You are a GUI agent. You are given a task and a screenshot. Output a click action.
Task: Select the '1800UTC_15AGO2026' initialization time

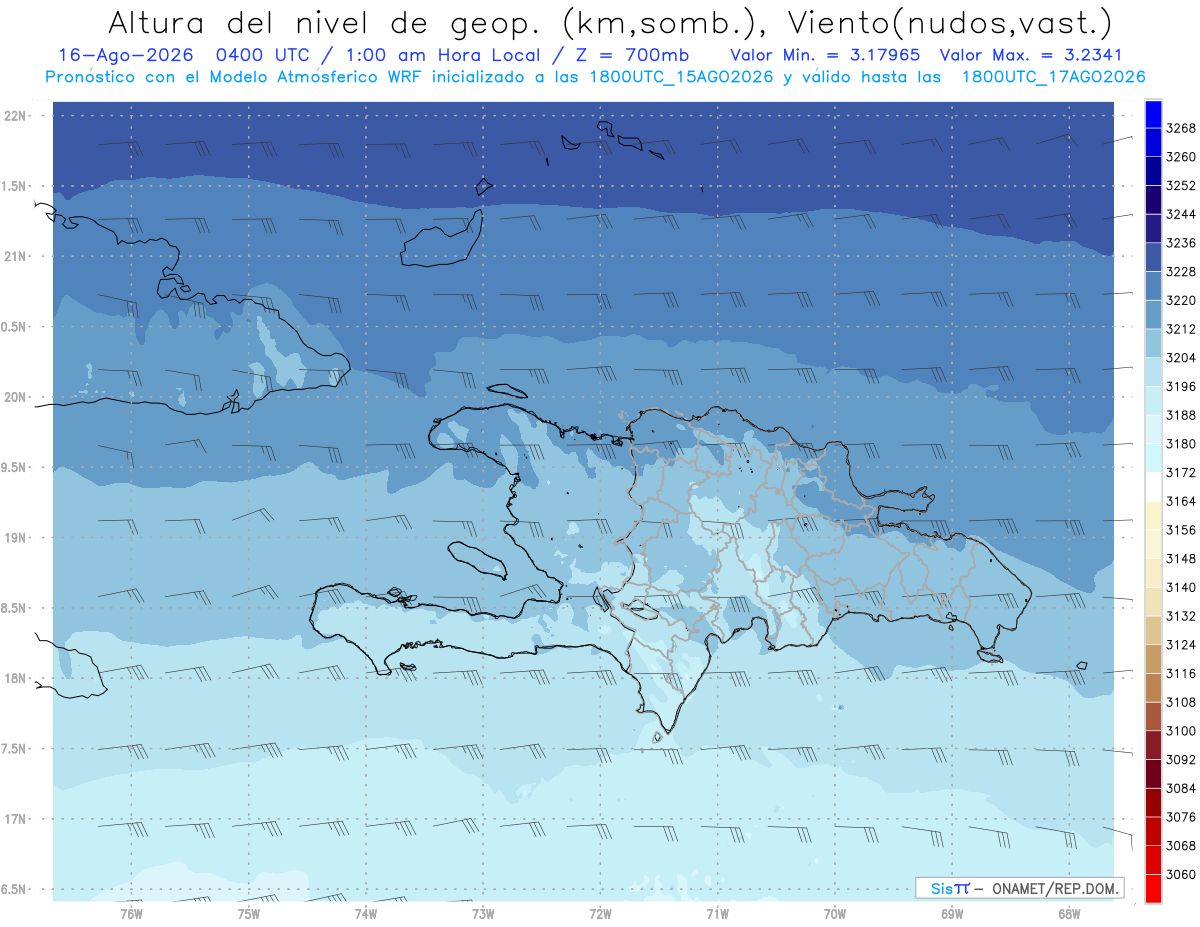coord(680,77)
